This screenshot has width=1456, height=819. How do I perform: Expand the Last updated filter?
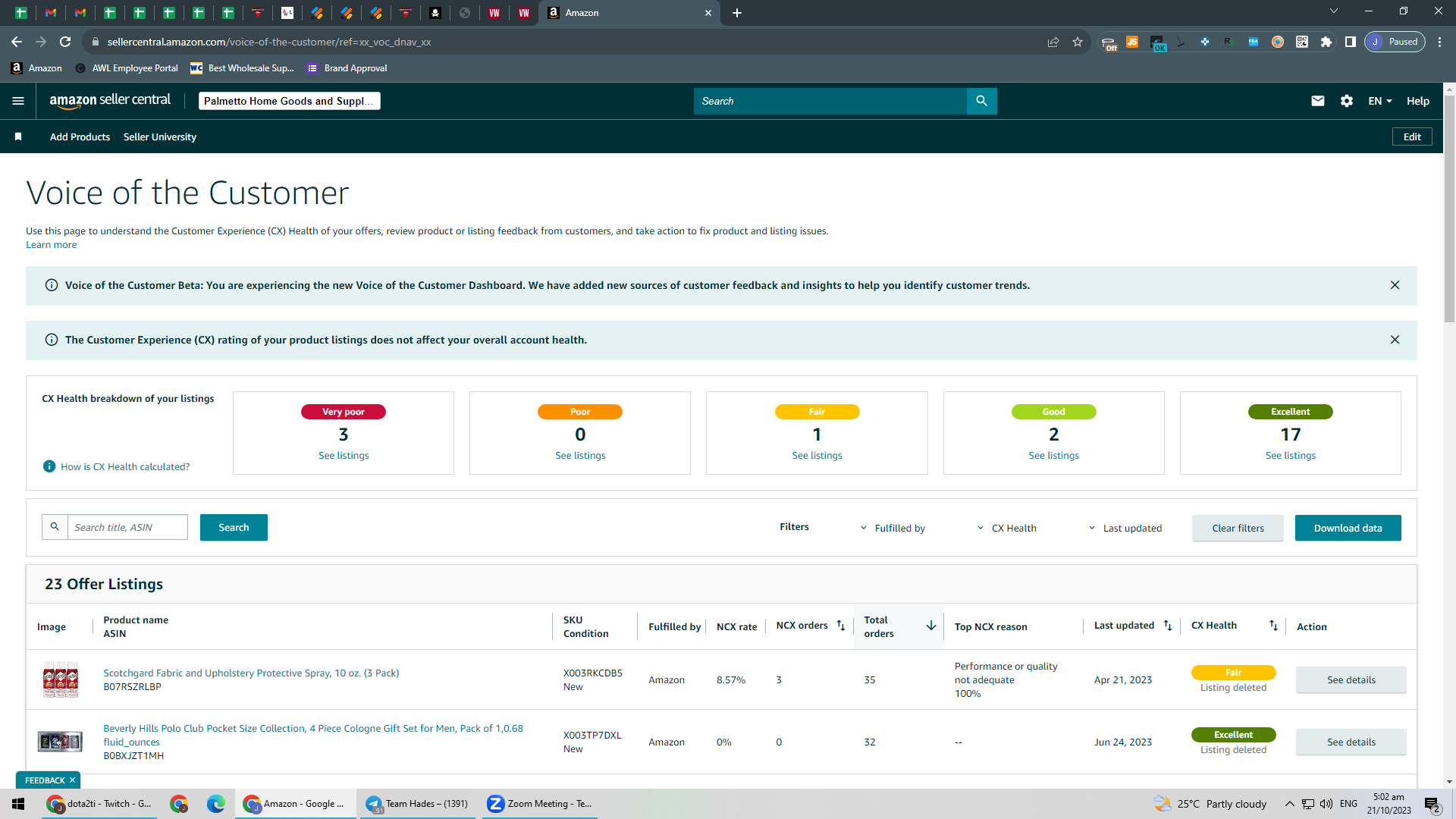coord(1125,528)
